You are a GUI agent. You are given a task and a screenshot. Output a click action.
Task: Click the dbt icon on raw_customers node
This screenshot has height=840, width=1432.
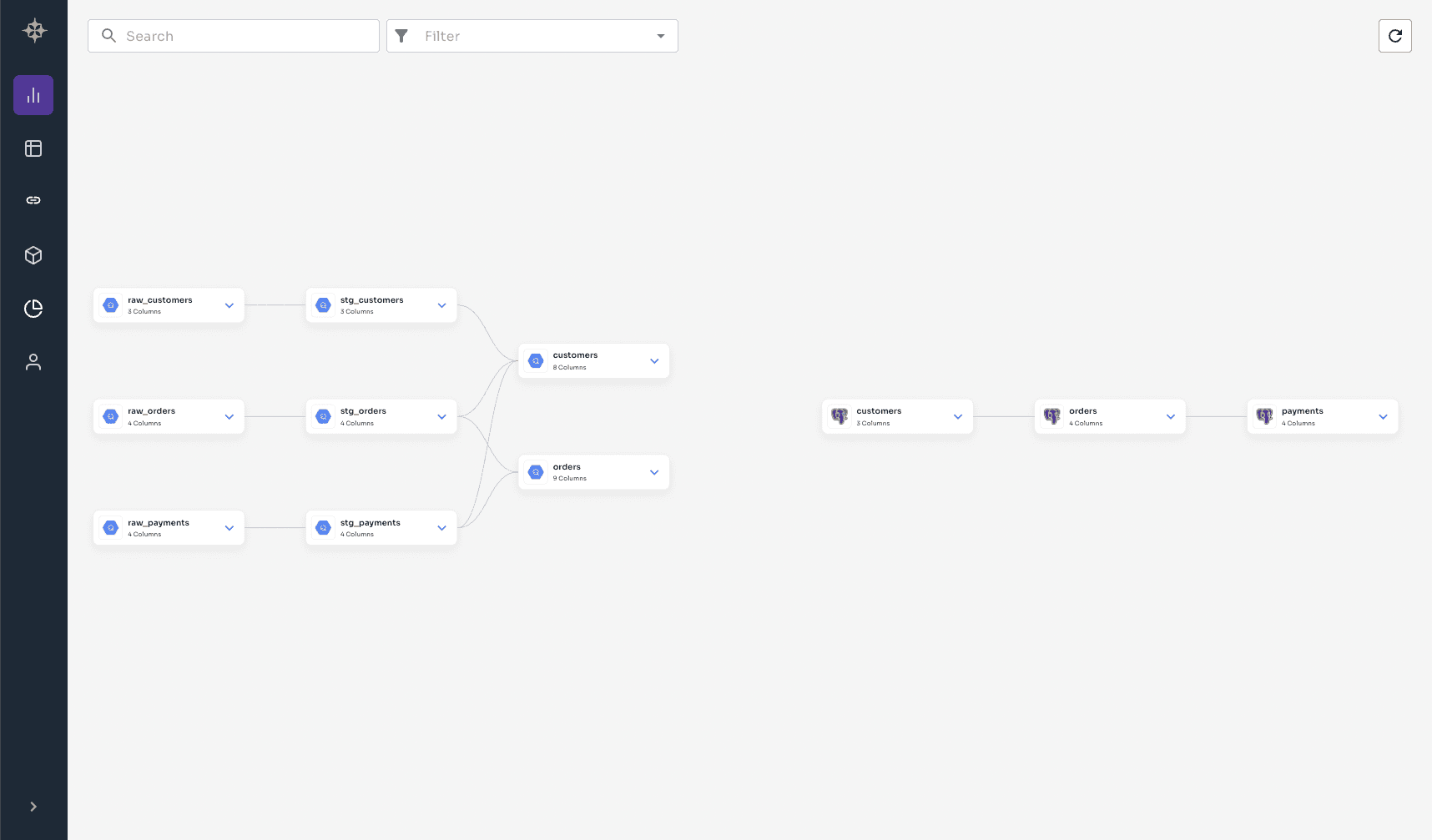pos(110,304)
